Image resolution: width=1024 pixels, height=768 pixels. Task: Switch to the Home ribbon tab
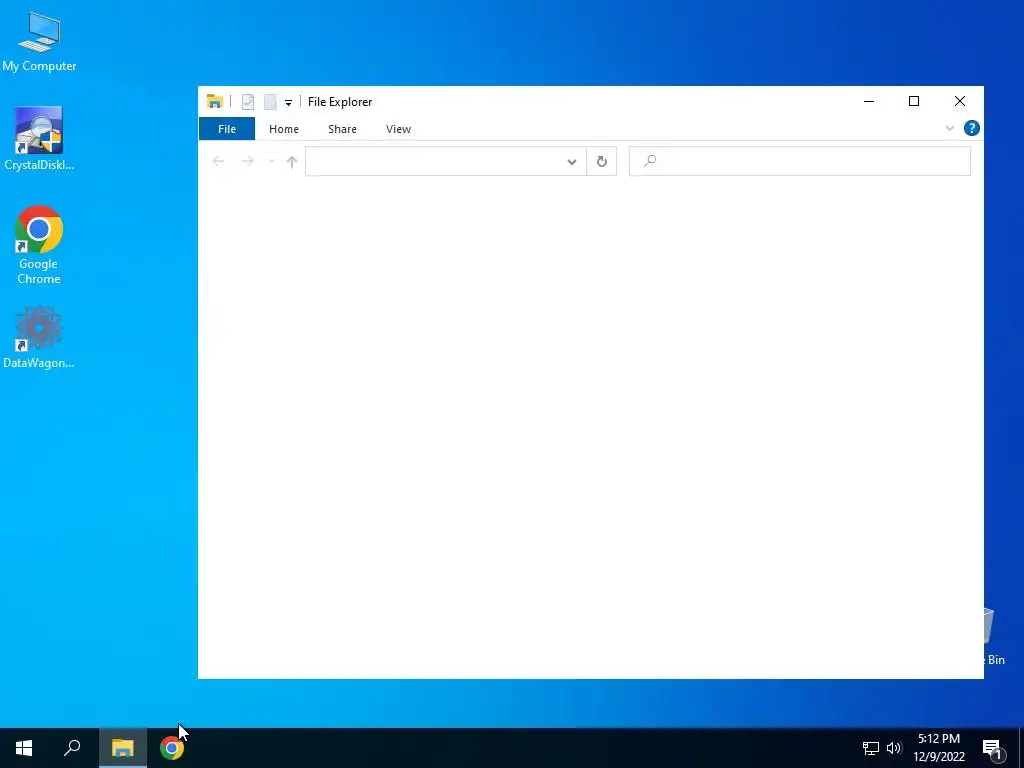click(x=283, y=129)
